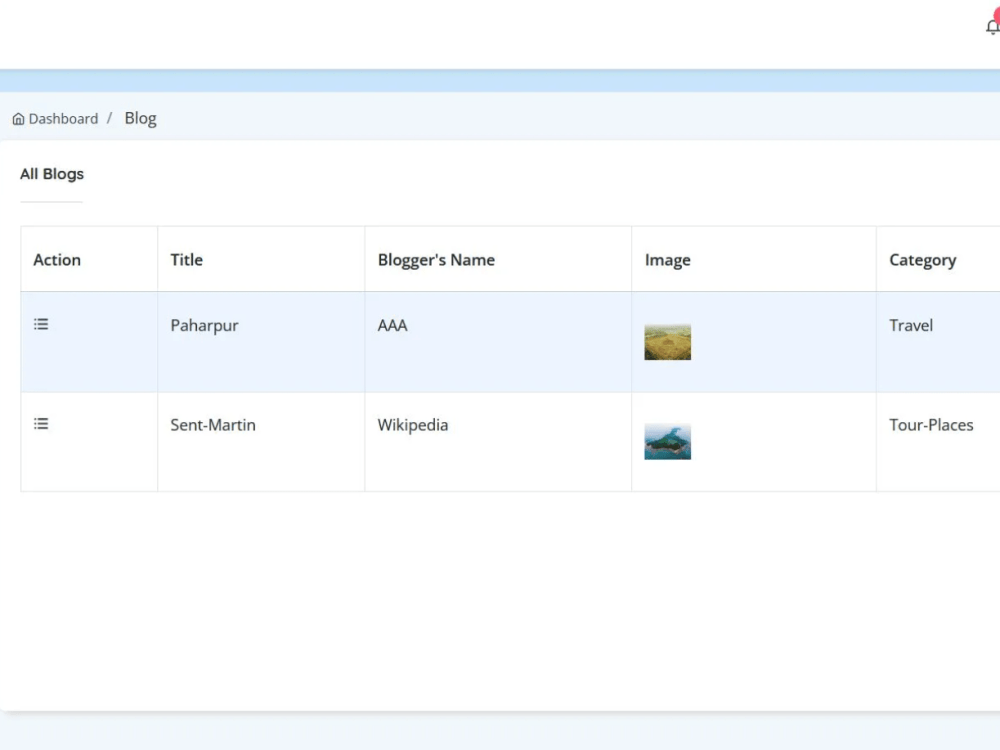Open the Paharpur blog image thumbnail
1000x750 pixels.
(667, 342)
